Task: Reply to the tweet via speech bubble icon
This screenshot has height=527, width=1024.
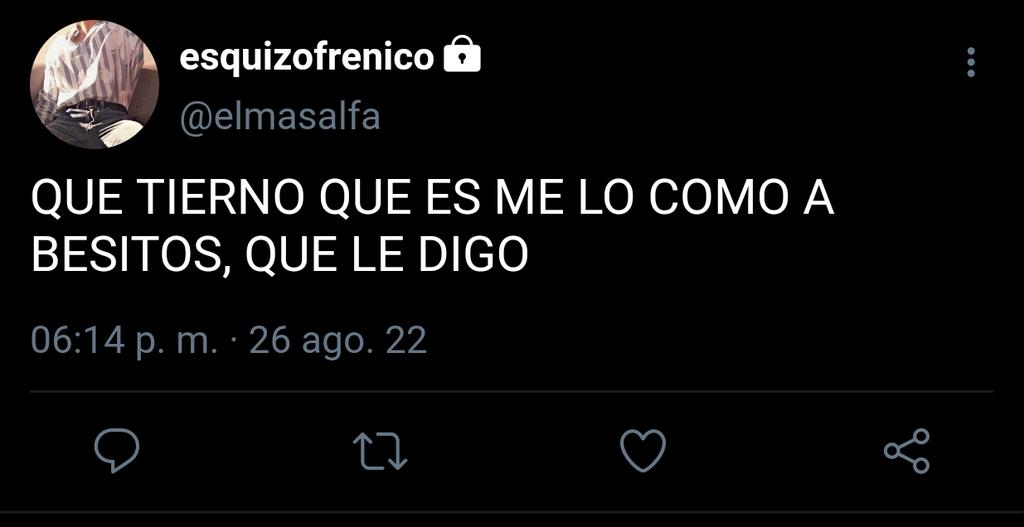Action: pyautogui.click(x=117, y=451)
